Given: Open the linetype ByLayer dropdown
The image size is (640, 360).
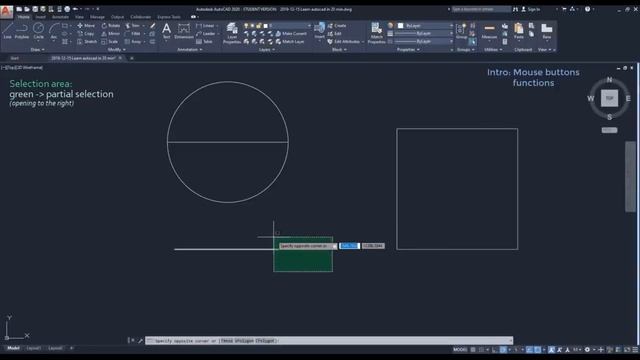Looking at the screenshot, I should 424,41.
